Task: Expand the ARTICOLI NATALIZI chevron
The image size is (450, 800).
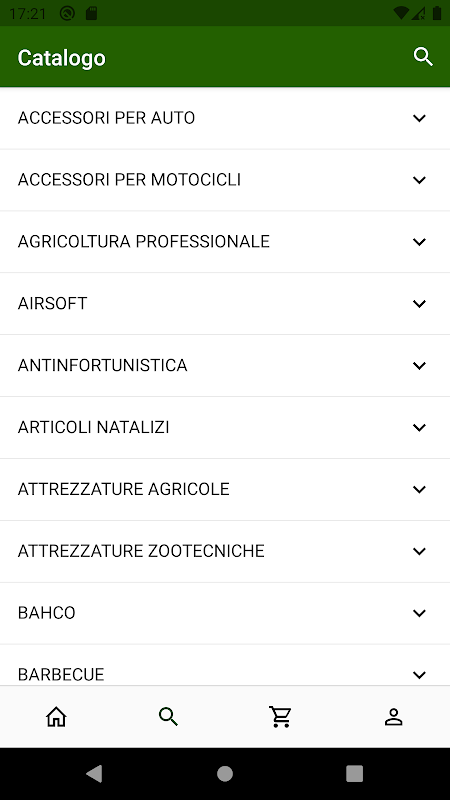Action: pyautogui.click(x=419, y=427)
